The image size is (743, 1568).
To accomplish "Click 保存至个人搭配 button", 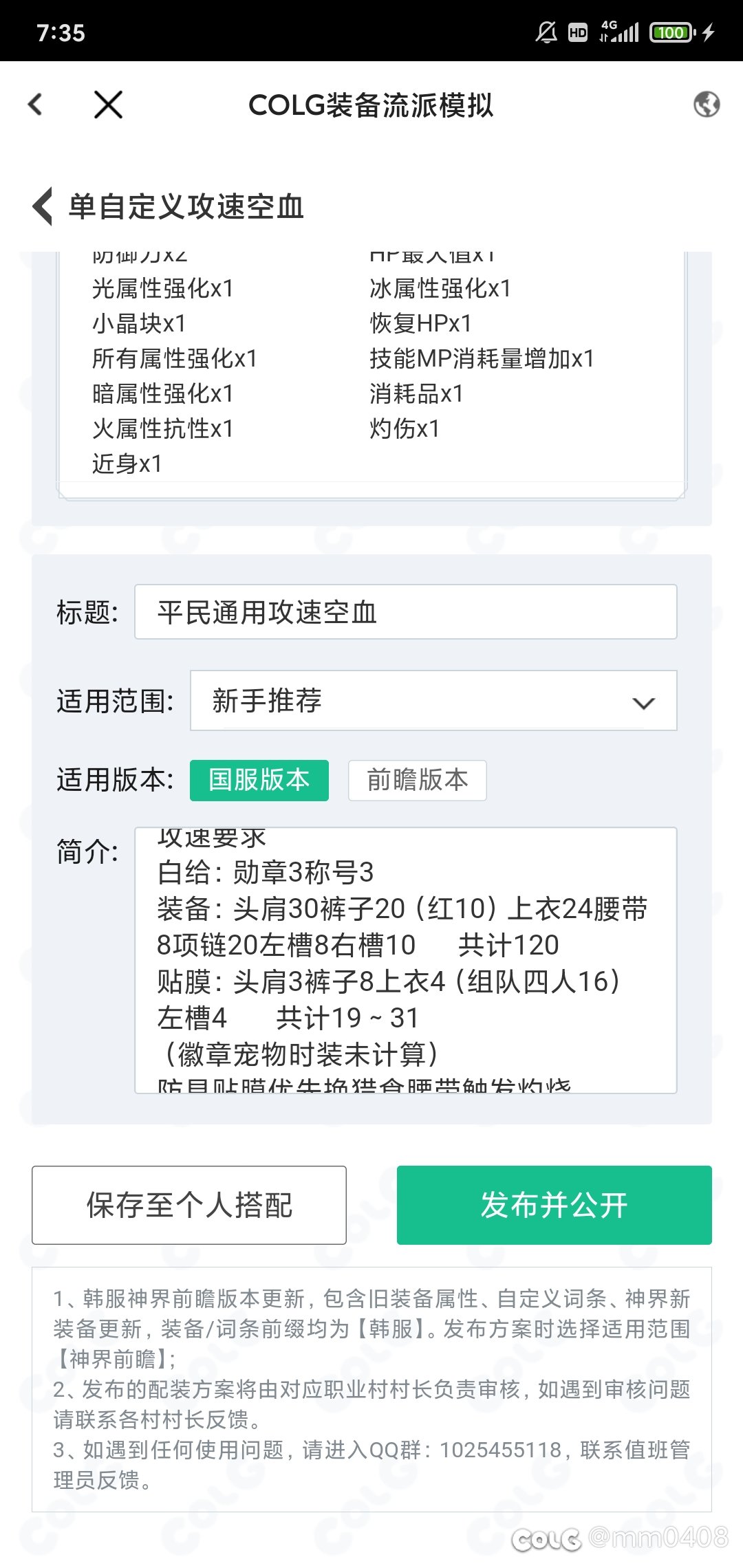I will click(189, 1205).
